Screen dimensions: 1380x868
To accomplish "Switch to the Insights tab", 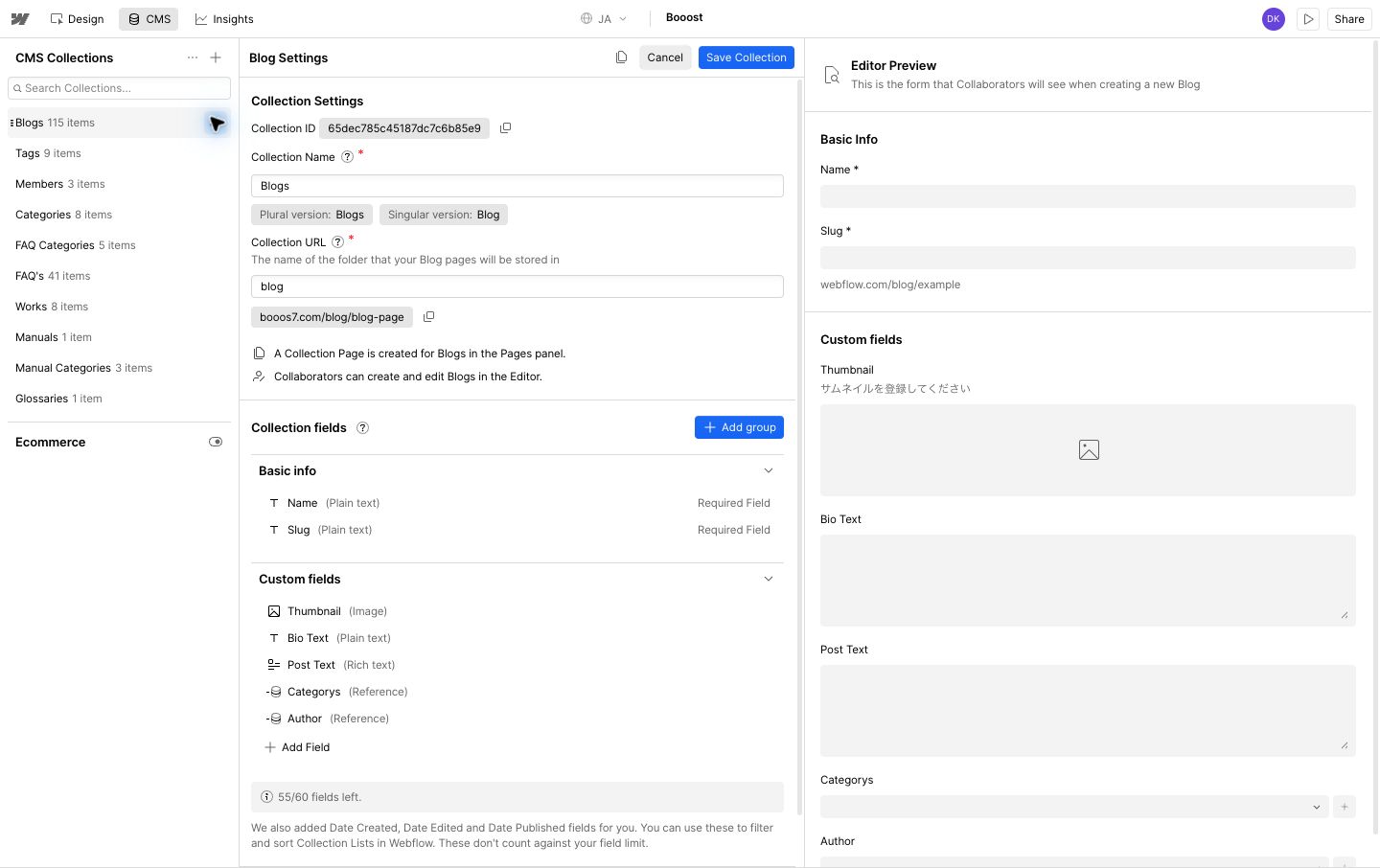I will pyautogui.click(x=224, y=19).
